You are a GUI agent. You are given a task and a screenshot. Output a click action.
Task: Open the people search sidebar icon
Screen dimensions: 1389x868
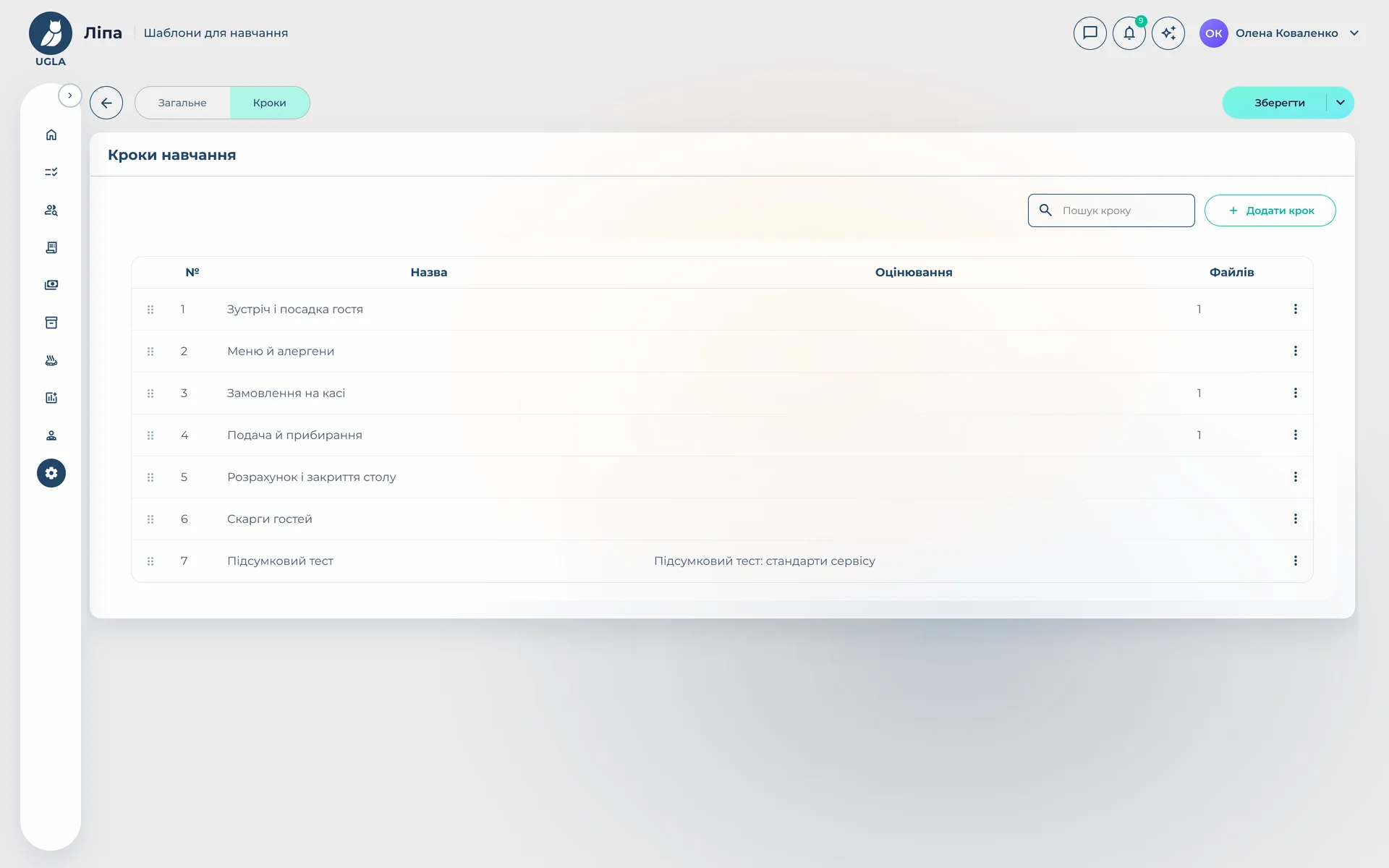click(x=51, y=210)
